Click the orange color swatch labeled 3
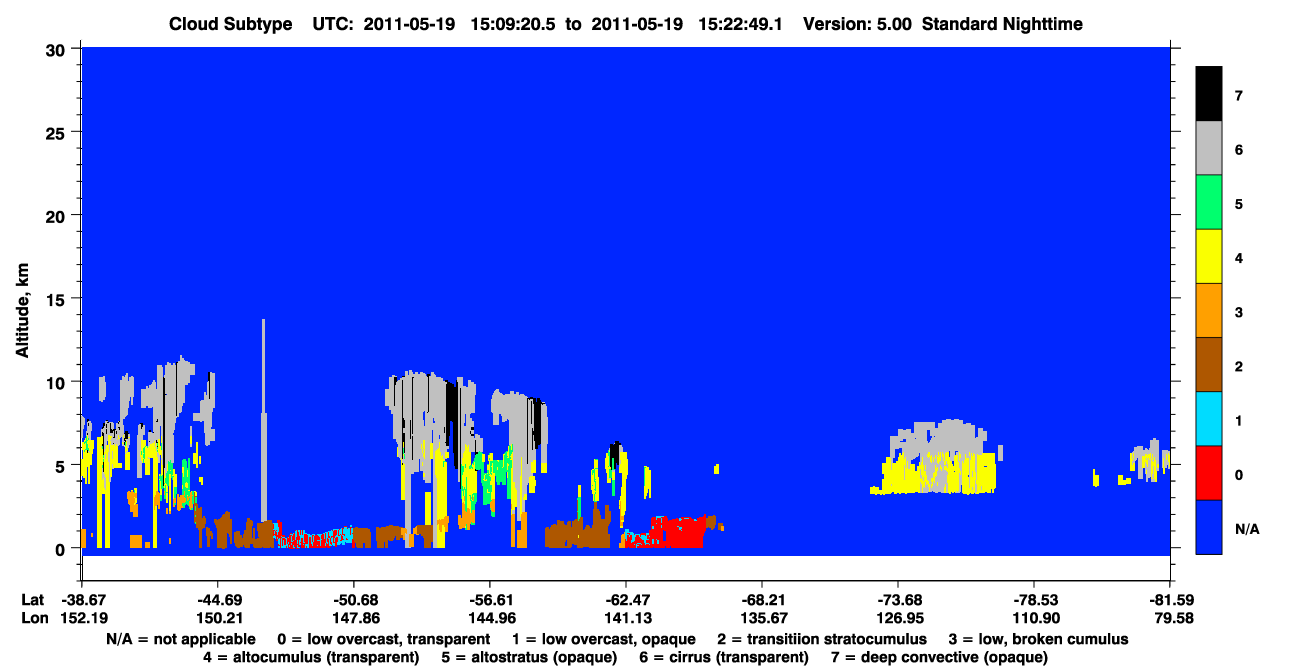Screen dimensions: 1300x667 [x=1209, y=311]
